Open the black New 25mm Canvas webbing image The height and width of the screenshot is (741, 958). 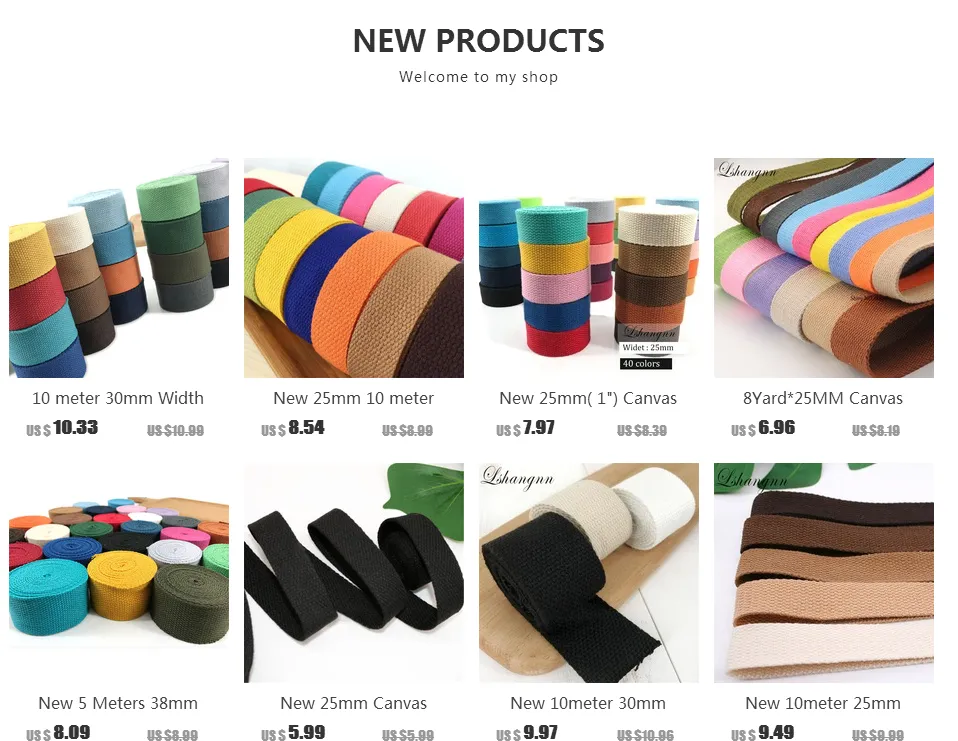(354, 572)
